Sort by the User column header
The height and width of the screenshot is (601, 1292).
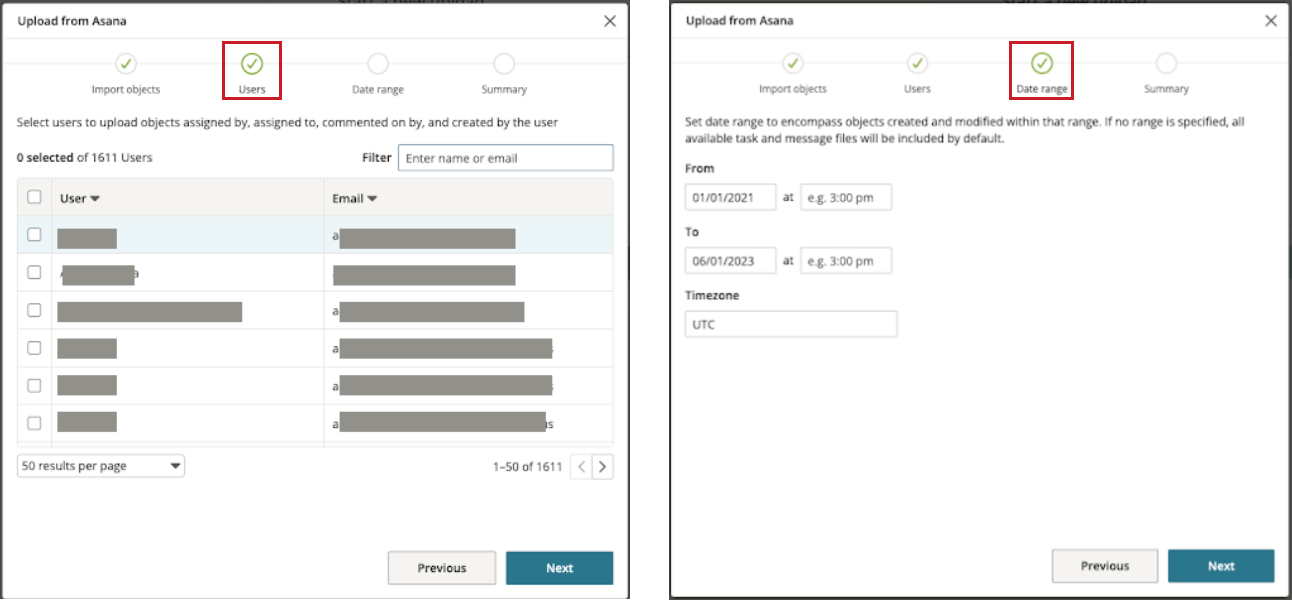tap(80, 198)
